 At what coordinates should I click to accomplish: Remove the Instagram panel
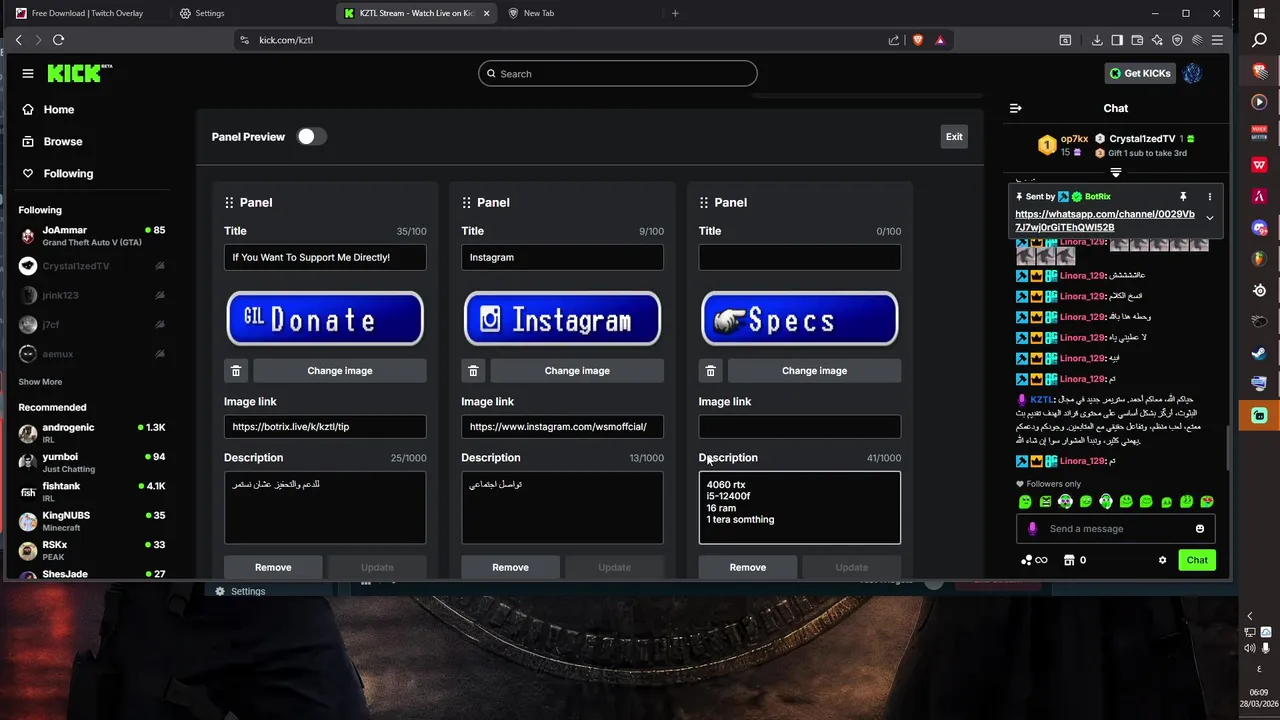(510, 567)
